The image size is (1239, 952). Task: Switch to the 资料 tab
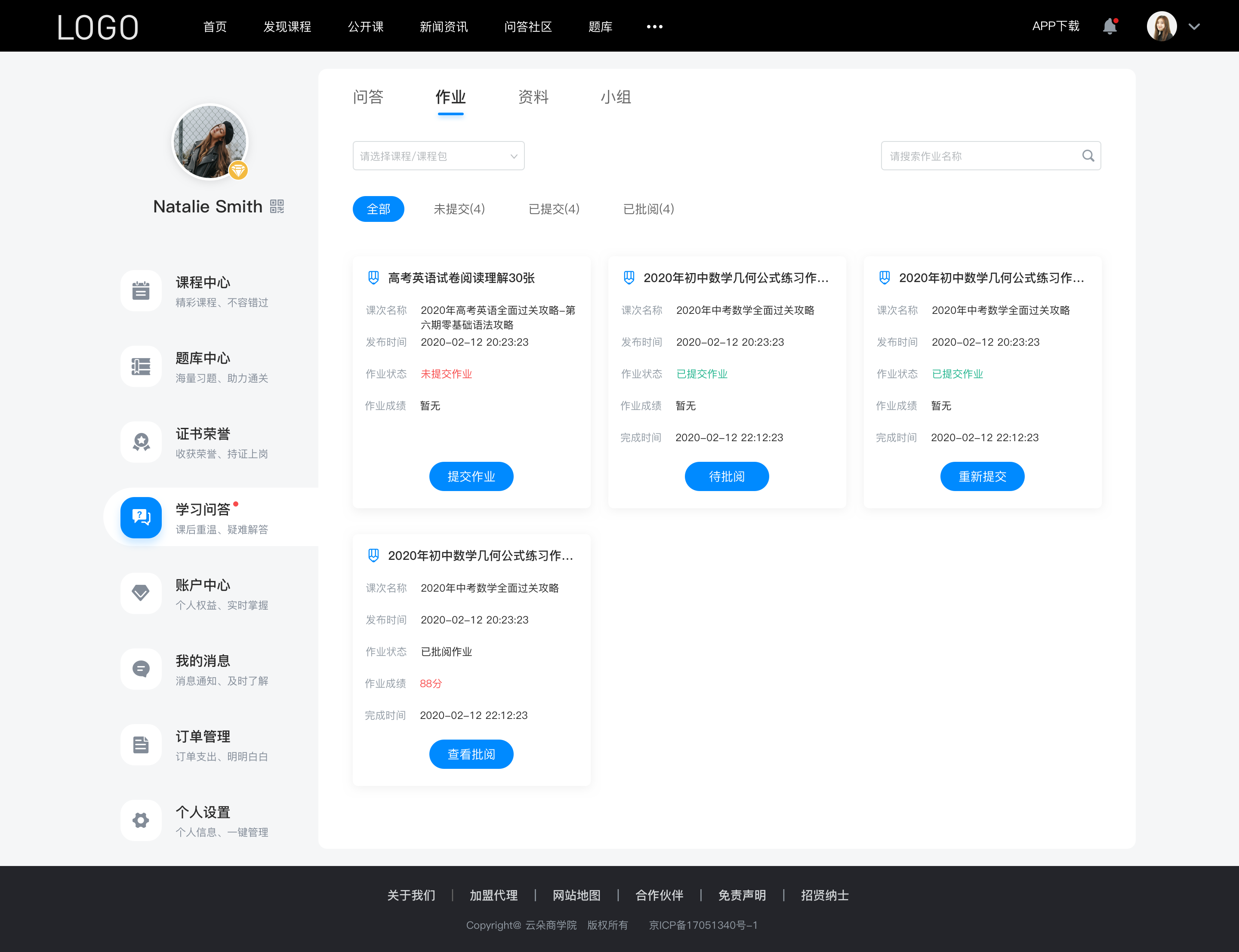coord(532,97)
